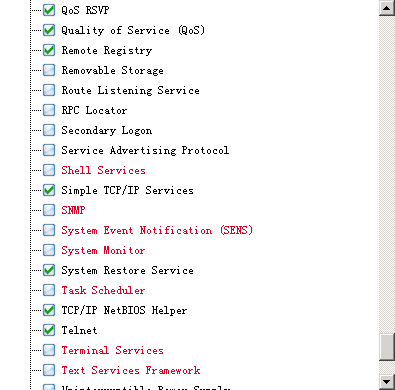The image size is (395, 390).
Task: Click the scrollbar up arrow
Action: click(x=387, y=8)
